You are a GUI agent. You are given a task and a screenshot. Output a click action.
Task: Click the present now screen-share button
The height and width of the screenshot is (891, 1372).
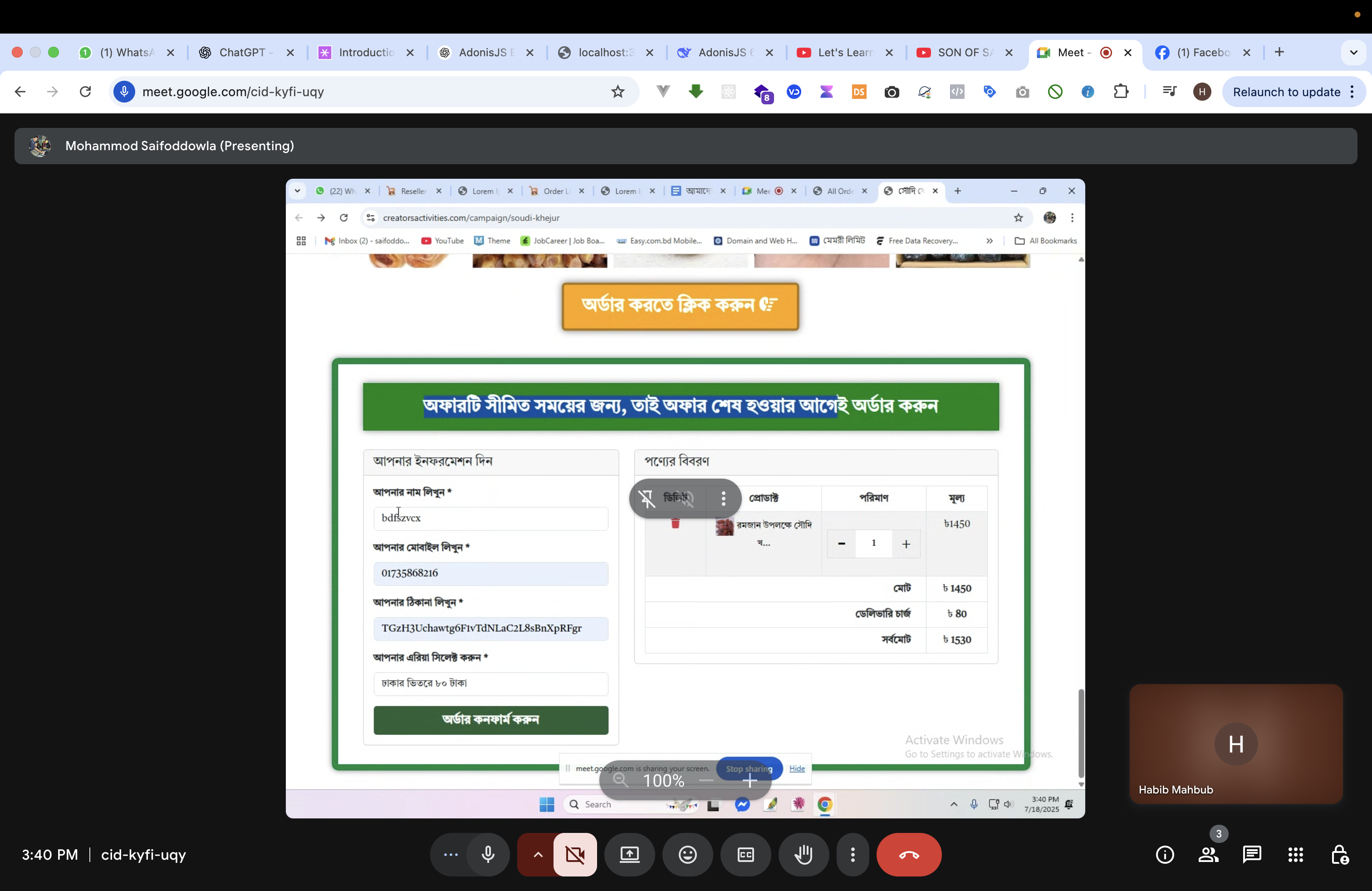(x=629, y=855)
